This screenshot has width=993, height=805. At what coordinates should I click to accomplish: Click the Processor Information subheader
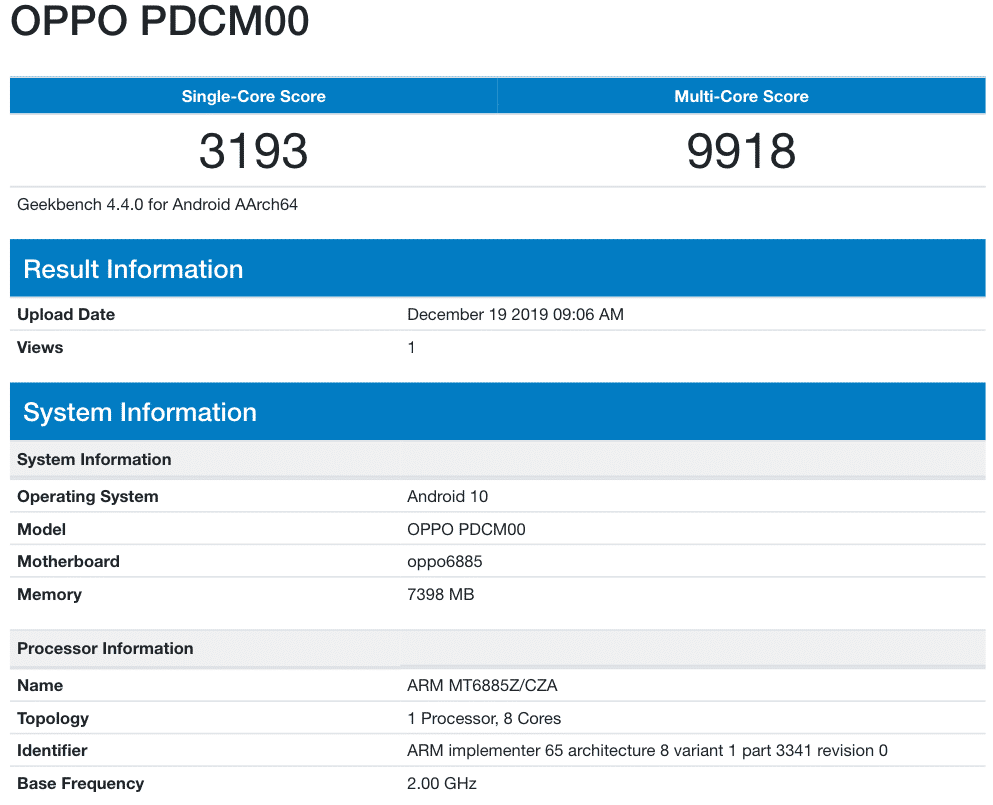(x=105, y=649)
